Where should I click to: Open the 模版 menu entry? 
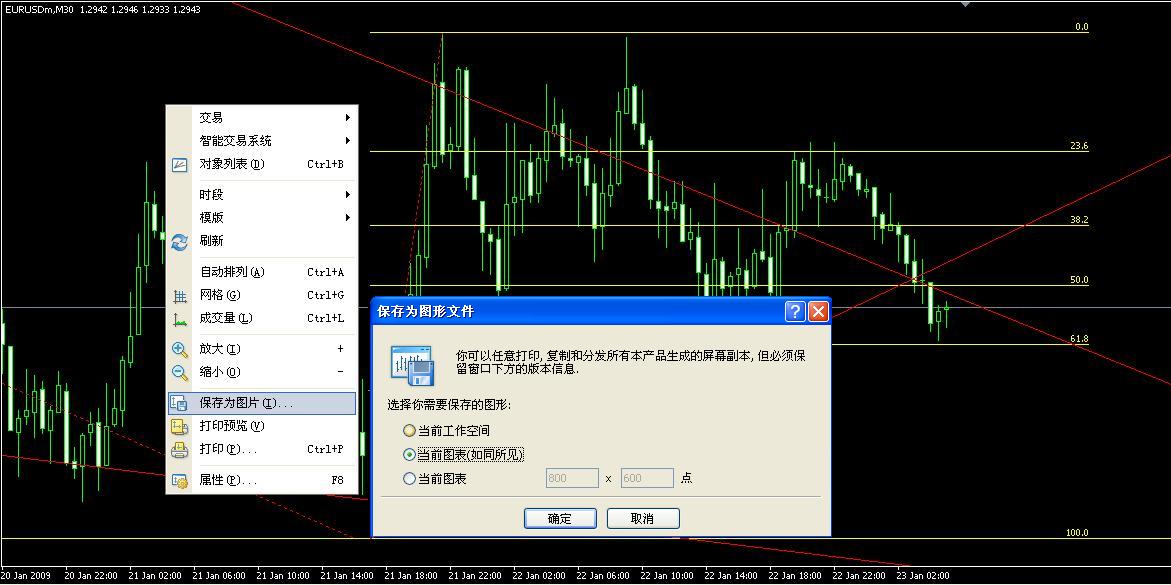tap(261, 218)
